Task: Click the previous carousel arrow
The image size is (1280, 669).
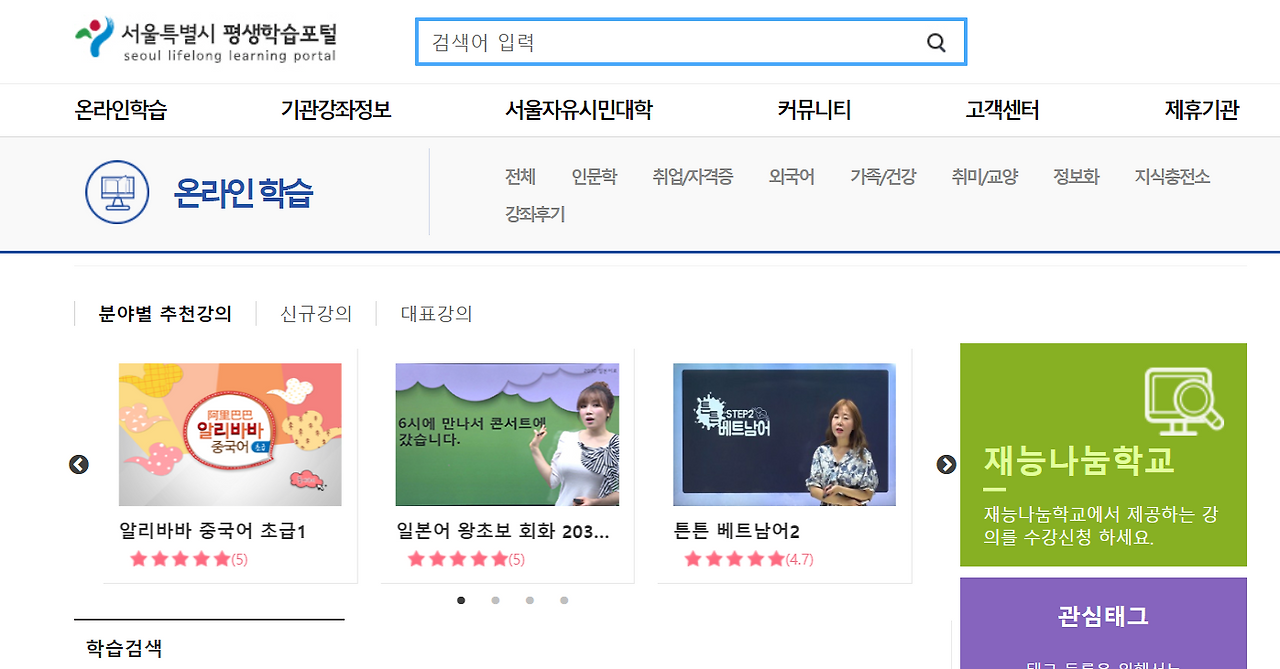Action: (79, 464)
